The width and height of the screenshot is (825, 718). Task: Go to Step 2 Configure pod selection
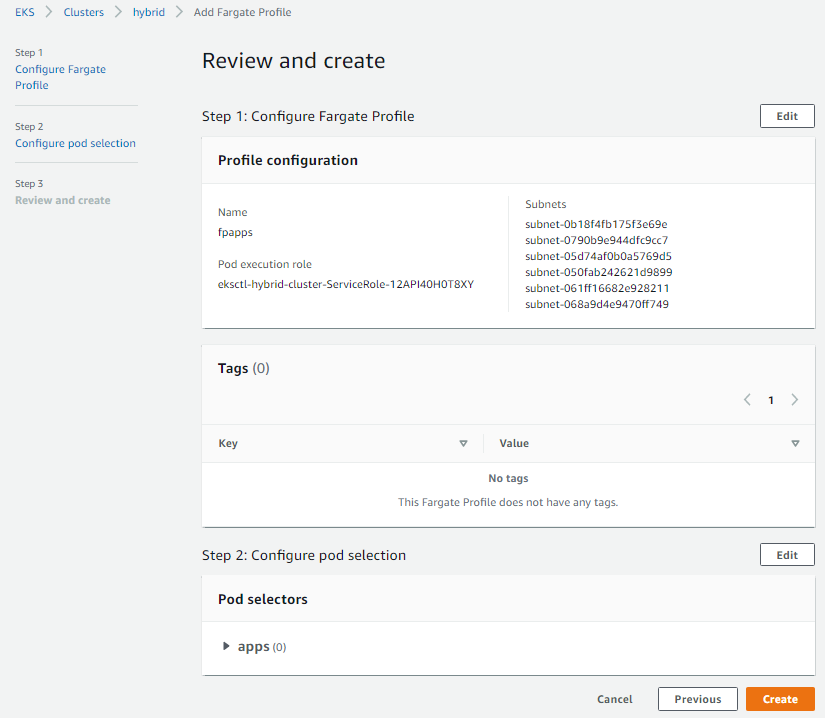tap(75, 143)
